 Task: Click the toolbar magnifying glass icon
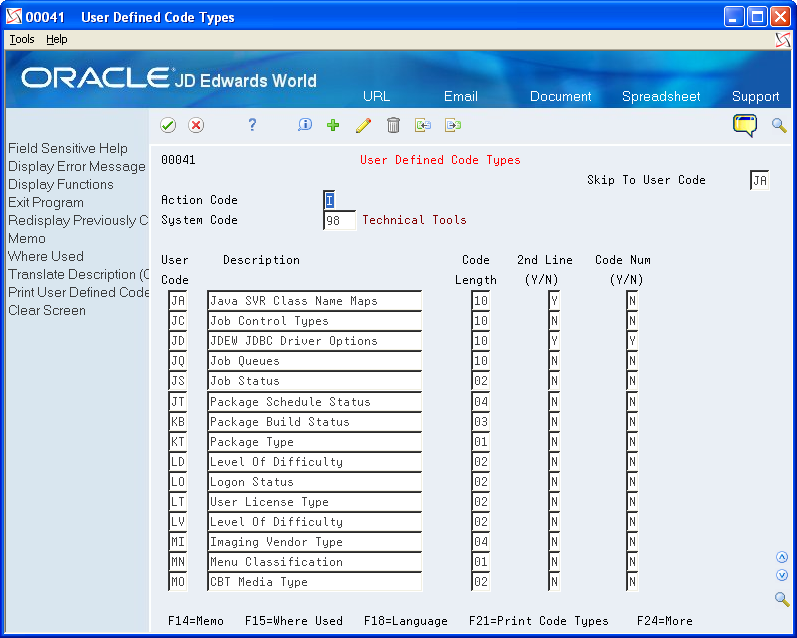click(x=779, y=125)
